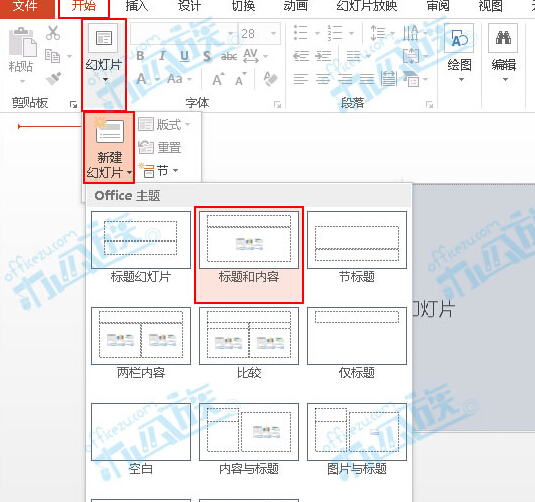Click the Clear Formatting eraser icon
Screen dimensions: 535x502
coord(270,79)
